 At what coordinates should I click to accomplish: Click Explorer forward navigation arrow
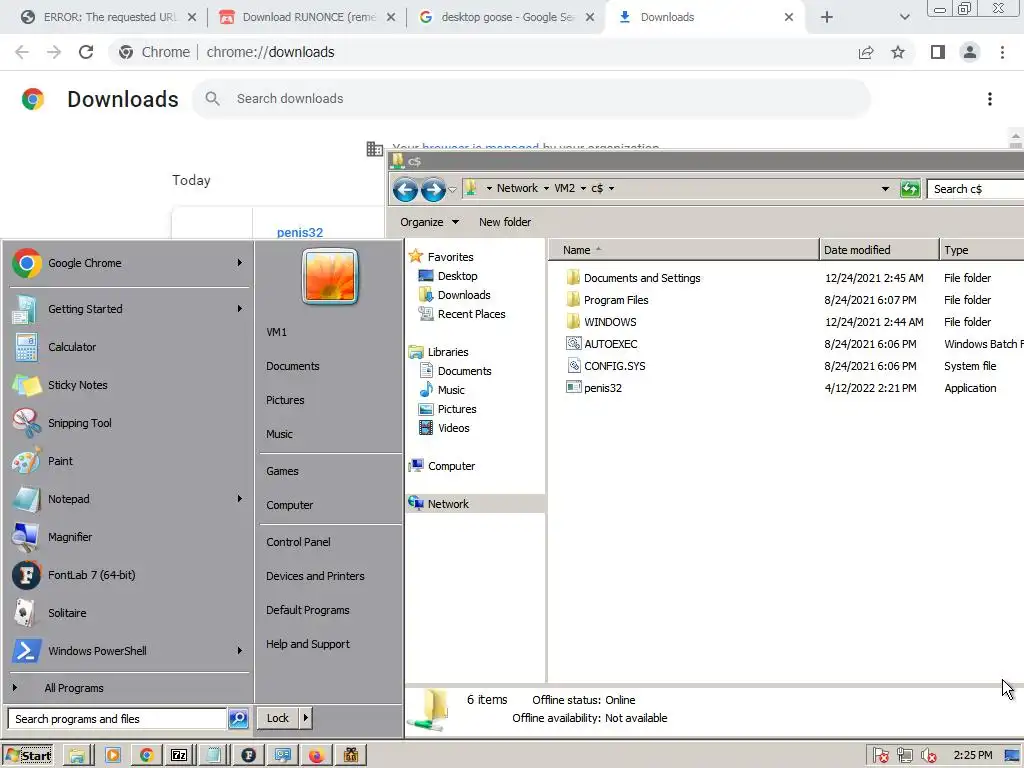coord(433,189)
